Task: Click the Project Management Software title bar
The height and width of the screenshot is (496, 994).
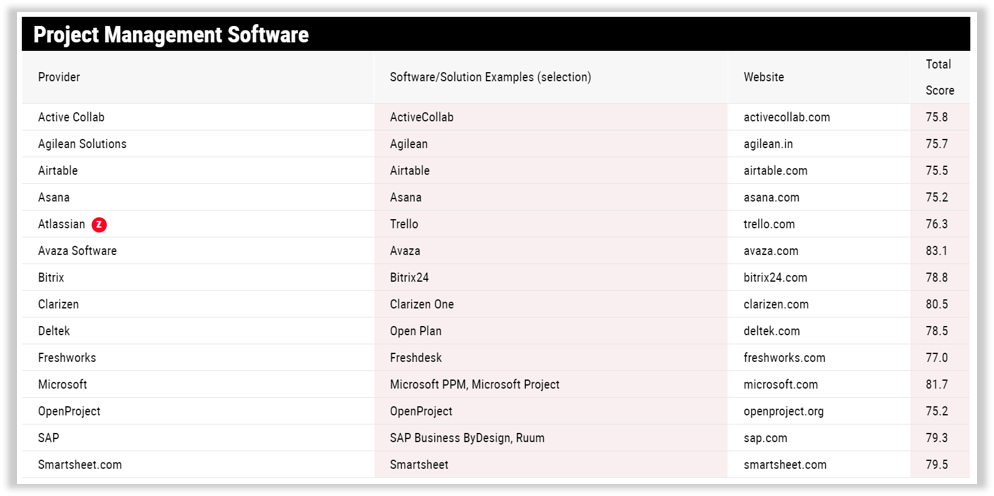Action: pos(170,35)
